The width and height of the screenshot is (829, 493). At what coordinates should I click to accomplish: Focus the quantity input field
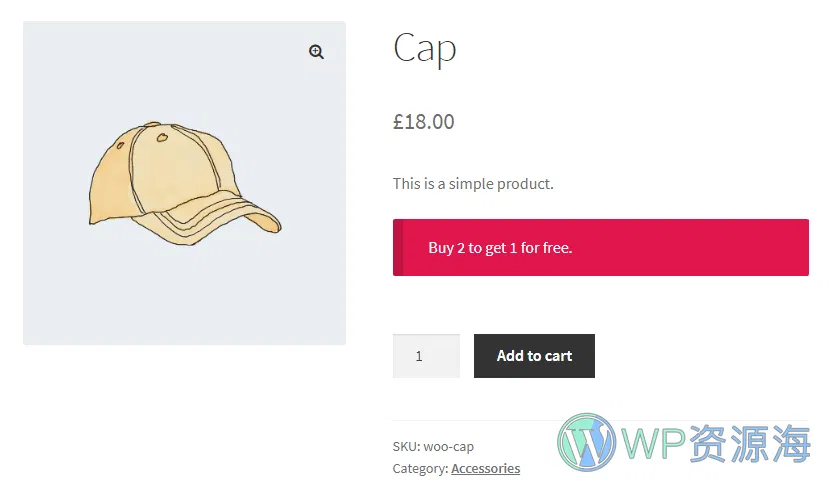pos(426,356)
